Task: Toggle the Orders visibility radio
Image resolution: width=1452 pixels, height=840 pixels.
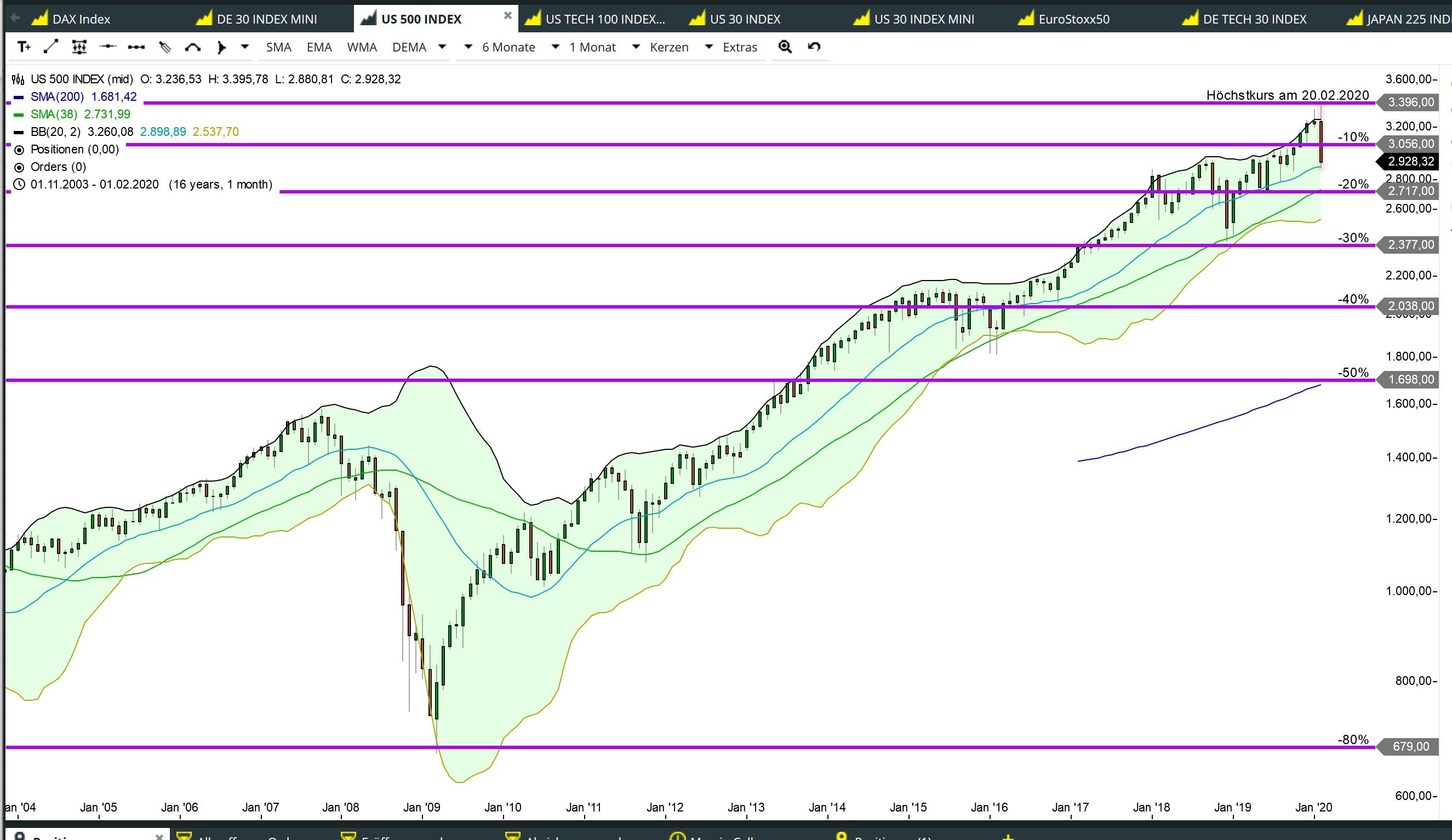Action: point(19,168)
